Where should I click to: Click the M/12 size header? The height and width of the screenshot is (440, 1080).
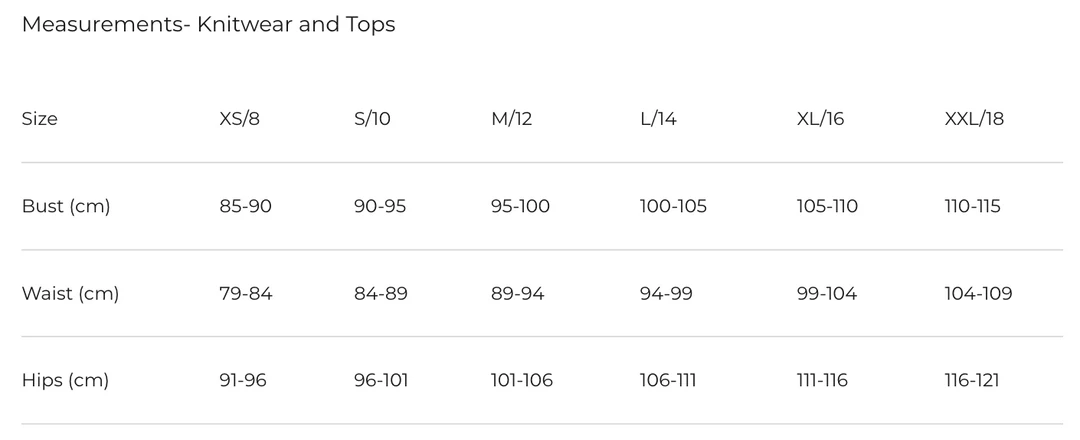click(511, 119)
